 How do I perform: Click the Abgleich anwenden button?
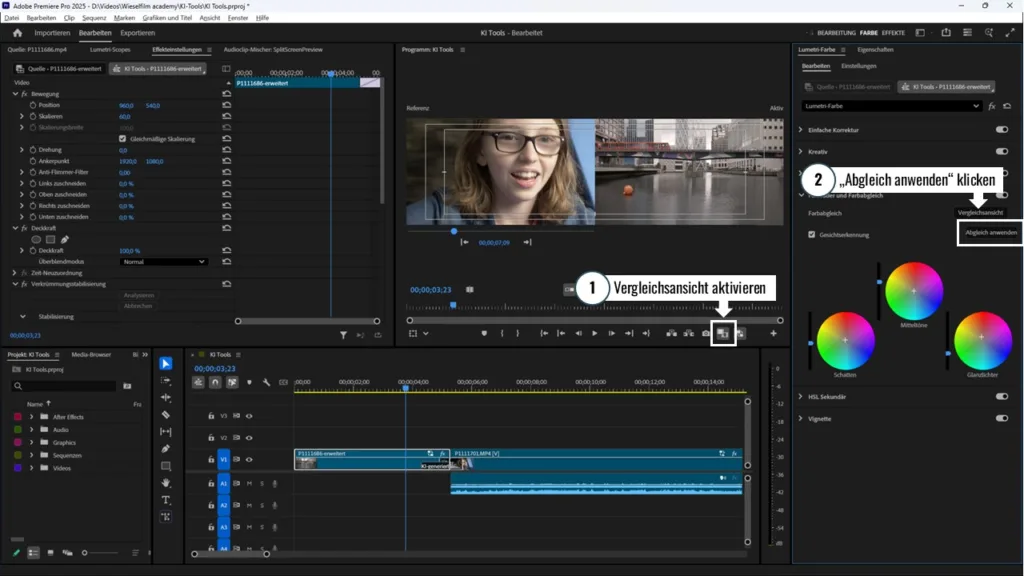[x=990, y=233]
